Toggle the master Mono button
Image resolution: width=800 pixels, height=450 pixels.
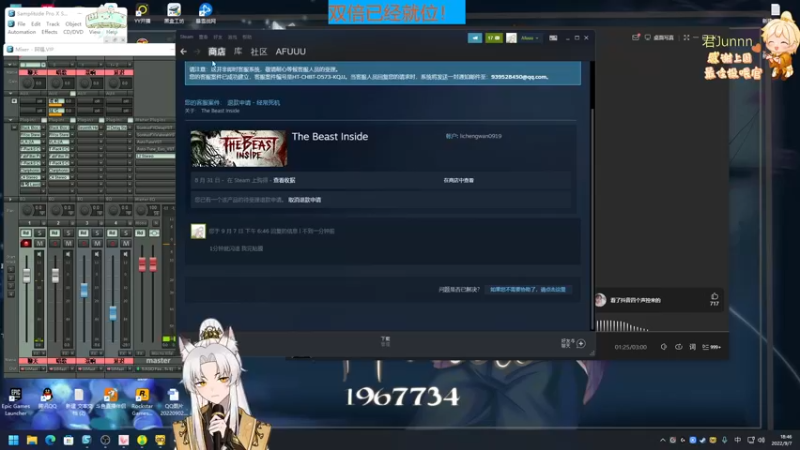coord(141,223)
